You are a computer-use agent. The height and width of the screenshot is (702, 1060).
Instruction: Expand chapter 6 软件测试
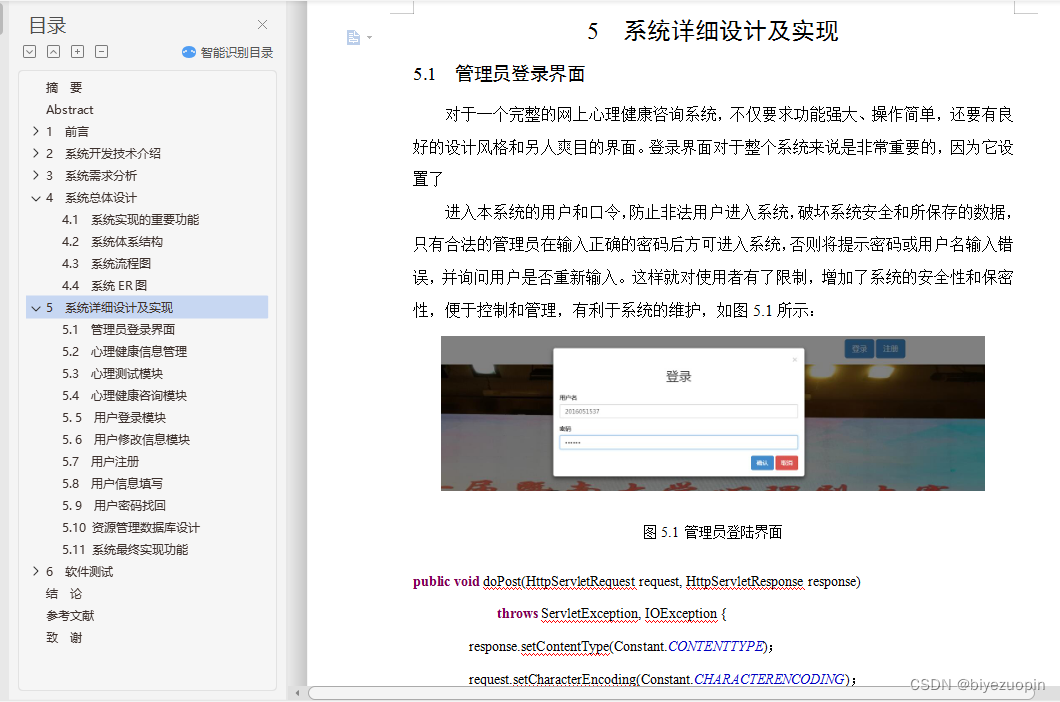pyautogui.click(x=36, y=571)
